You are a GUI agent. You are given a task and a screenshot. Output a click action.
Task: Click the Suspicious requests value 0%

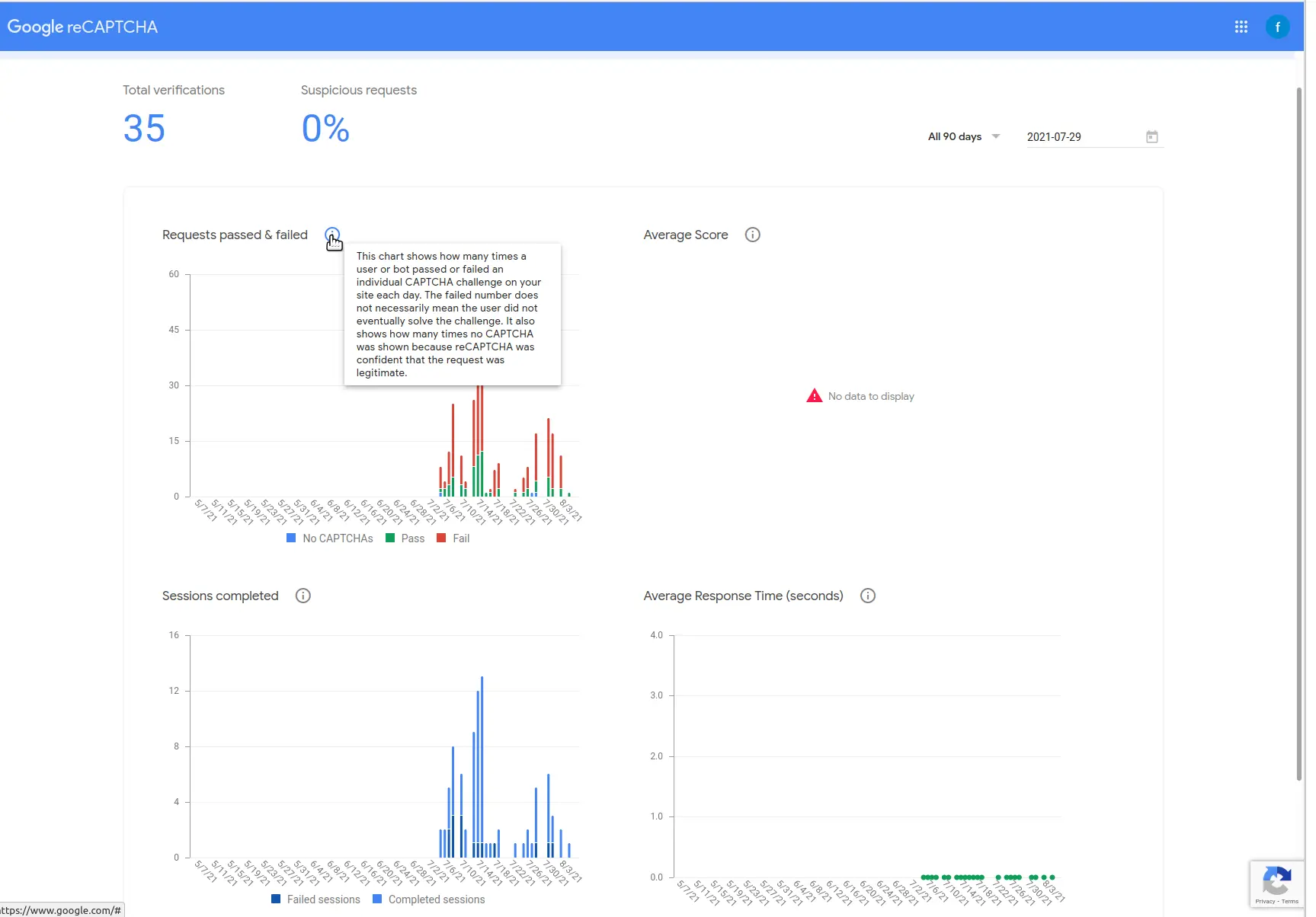coord(325,128)
